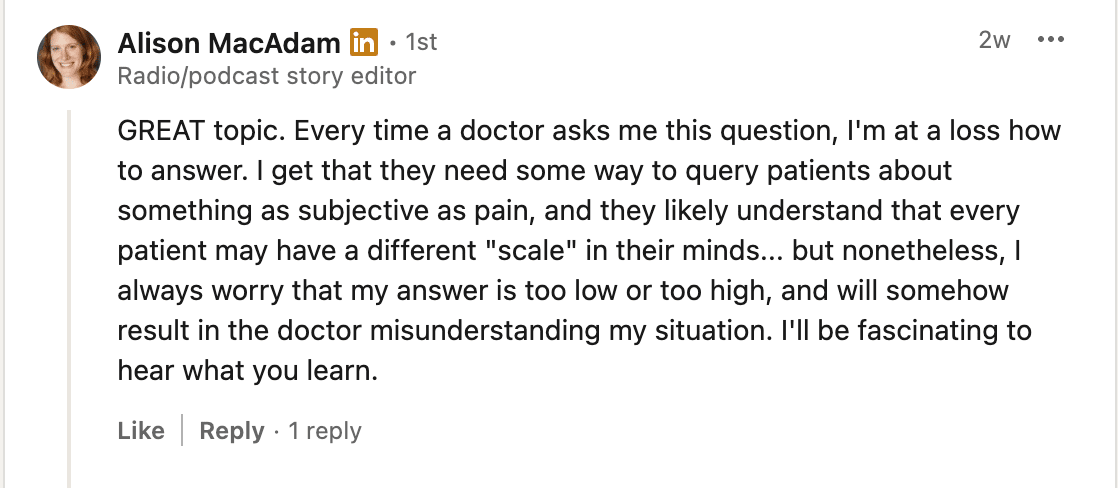
Task: Open Alison MacAdam's name link
Action: pos(230,43)
